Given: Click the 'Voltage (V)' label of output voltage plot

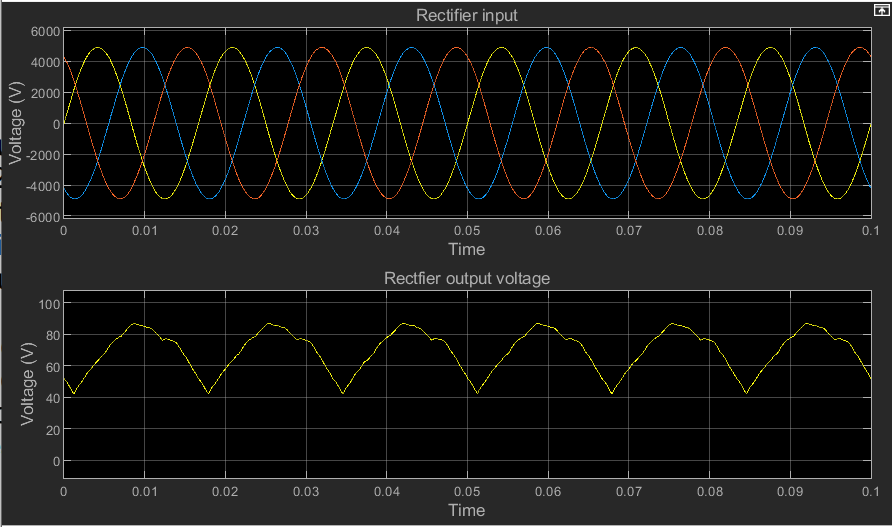Looking at the screenshot, I should (x=27, y=384).
